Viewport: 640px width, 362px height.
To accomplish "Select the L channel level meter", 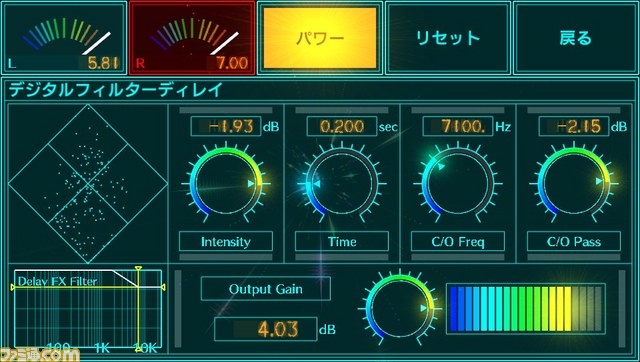I will click(x=64, y=38).
